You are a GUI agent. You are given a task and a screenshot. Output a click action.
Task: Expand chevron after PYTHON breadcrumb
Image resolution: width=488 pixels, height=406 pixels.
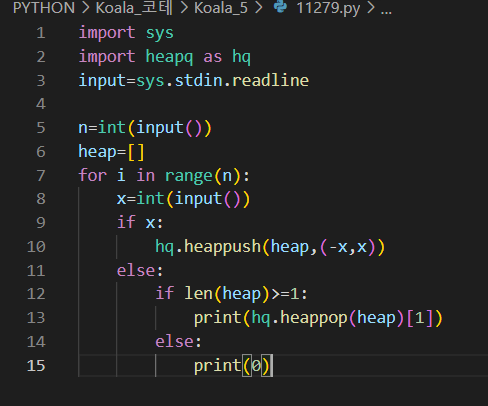point(85,8)
